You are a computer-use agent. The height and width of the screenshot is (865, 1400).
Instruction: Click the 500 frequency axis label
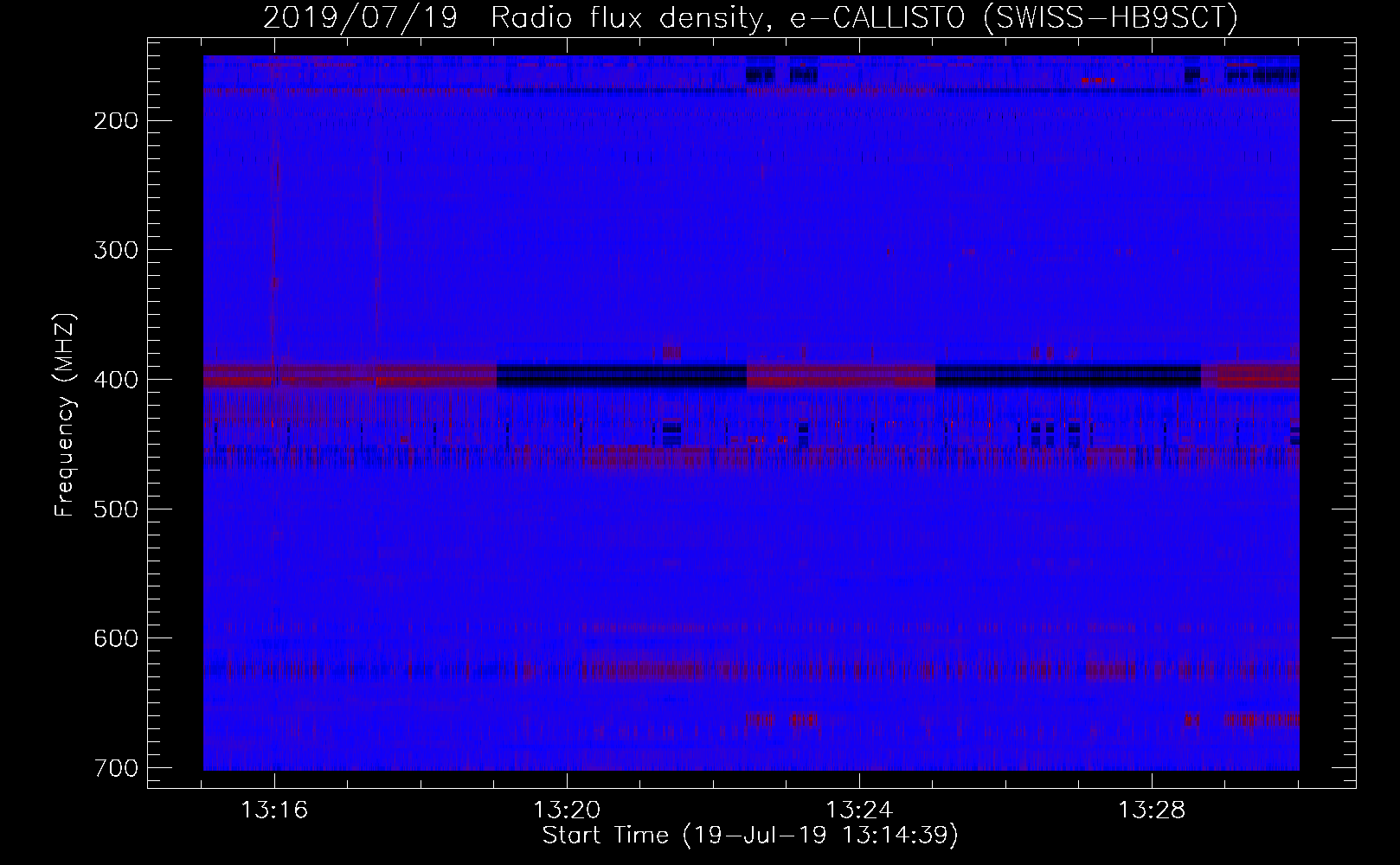tap(115, 509)
